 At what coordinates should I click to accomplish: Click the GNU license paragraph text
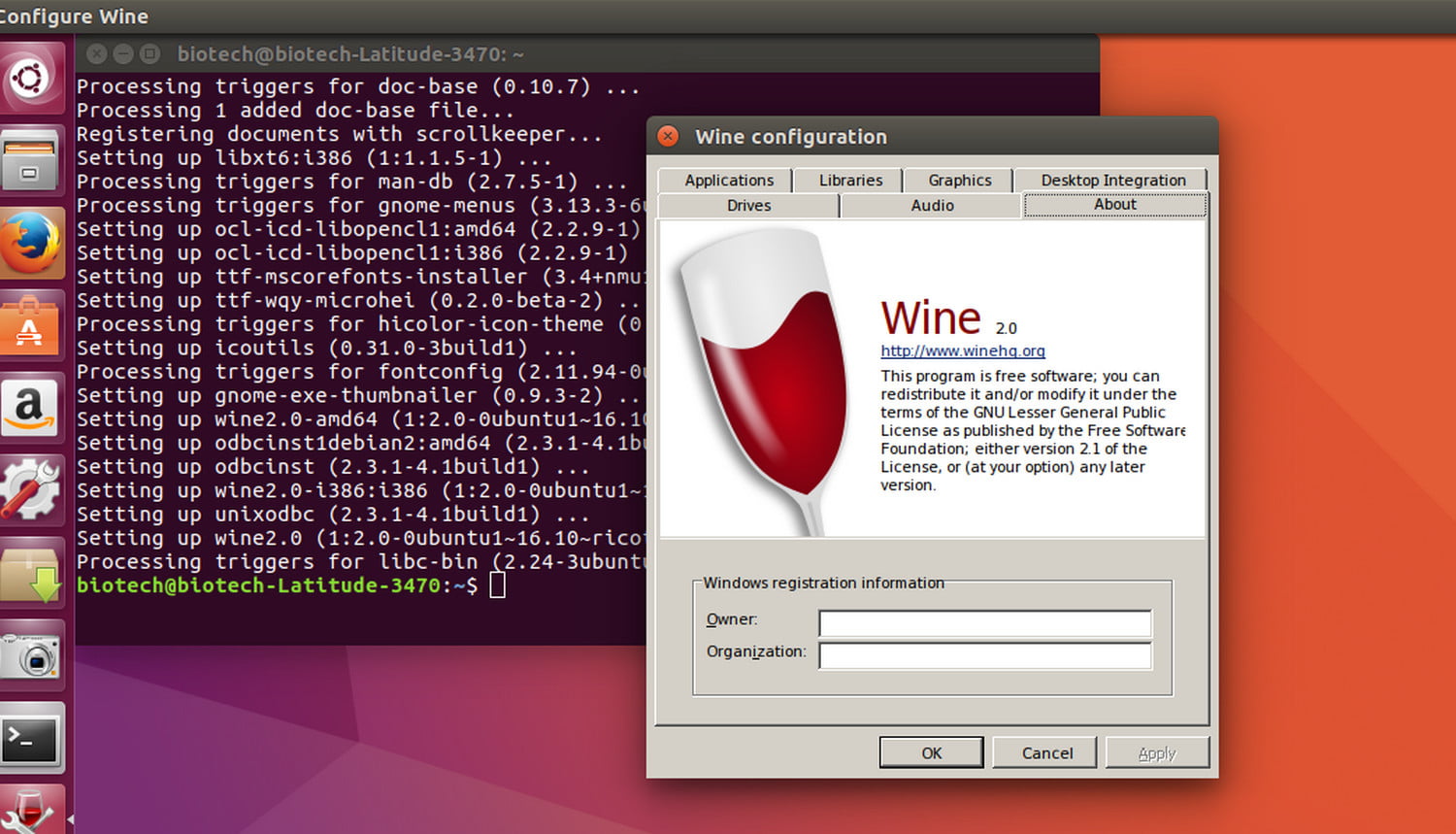point(1033,430)
